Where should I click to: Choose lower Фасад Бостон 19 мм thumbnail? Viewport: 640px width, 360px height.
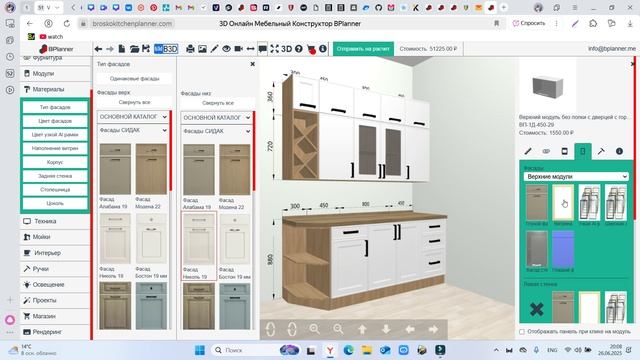coord(235,239)
